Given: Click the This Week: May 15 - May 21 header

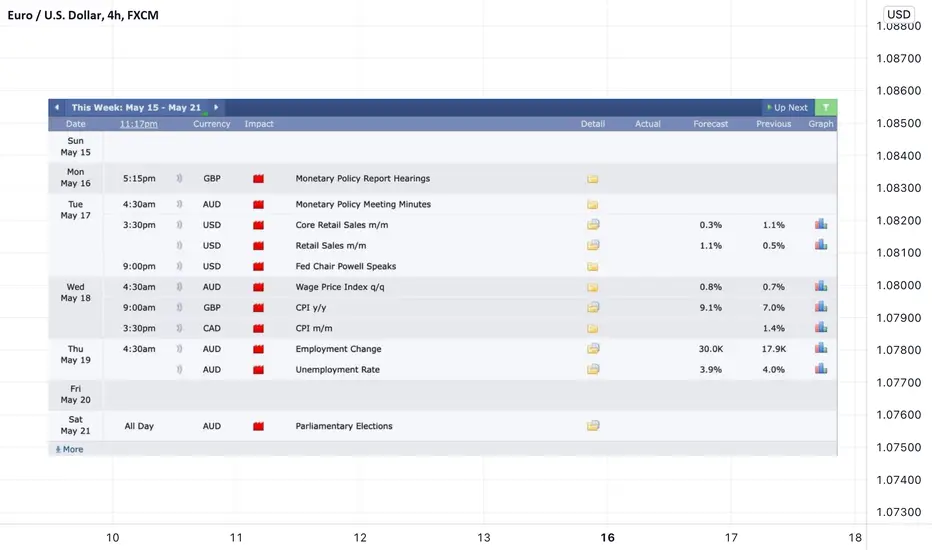Looking at the screenshot, I should [x=136, y=108].
